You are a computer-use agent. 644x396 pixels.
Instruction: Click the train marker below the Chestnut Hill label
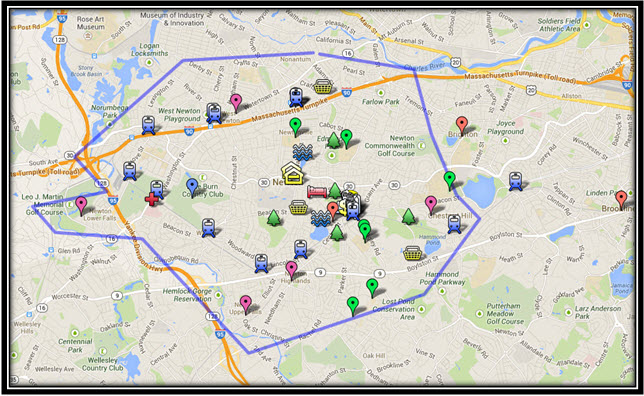(x=454, y=223)
